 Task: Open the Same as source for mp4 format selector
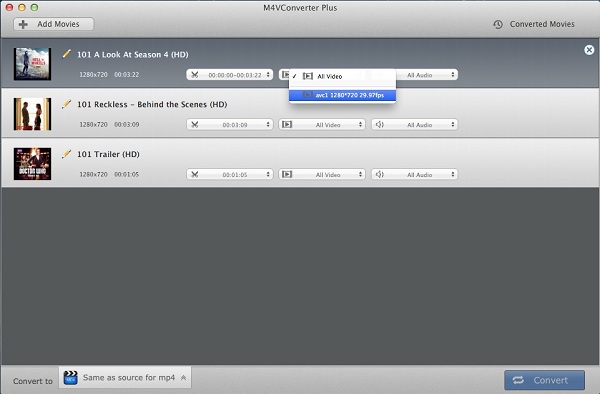[125, 378]
